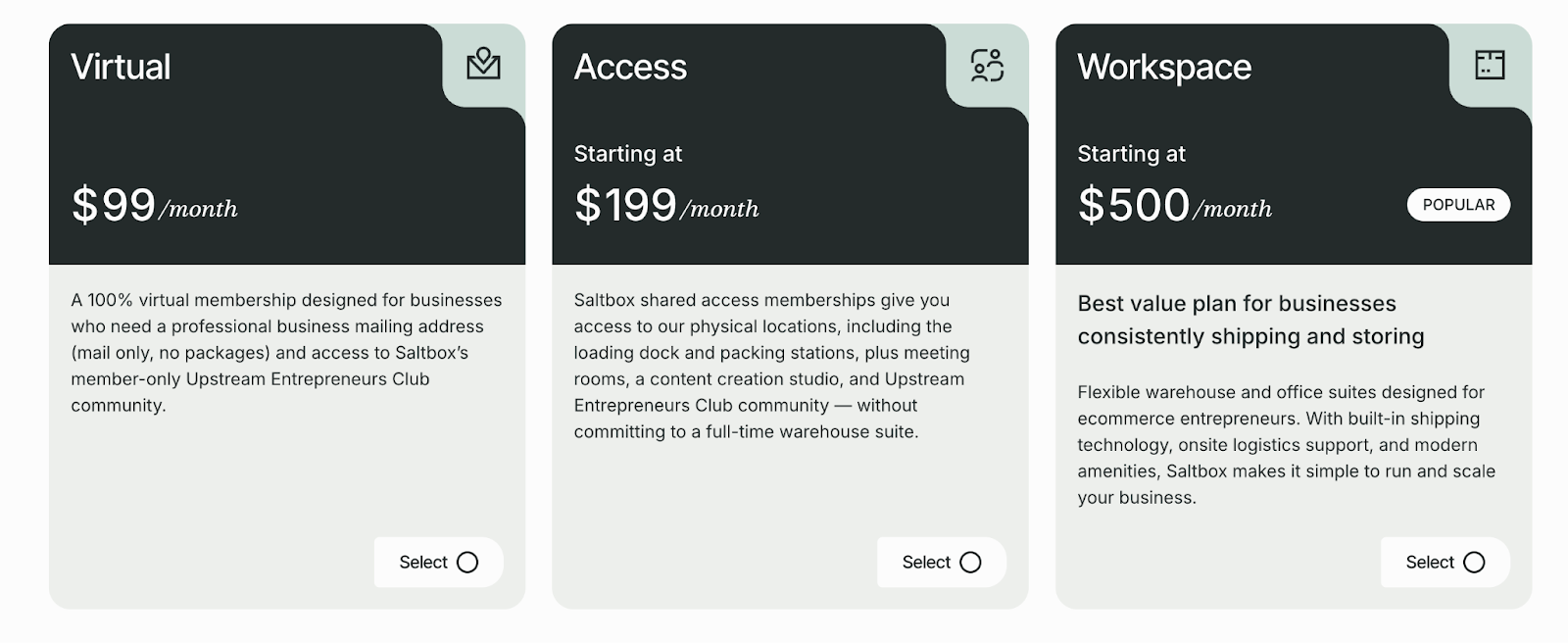Click the Virtual plan title
This screenshot has width=1568, height=643.
pyautogui.click(x=121, y=67)
